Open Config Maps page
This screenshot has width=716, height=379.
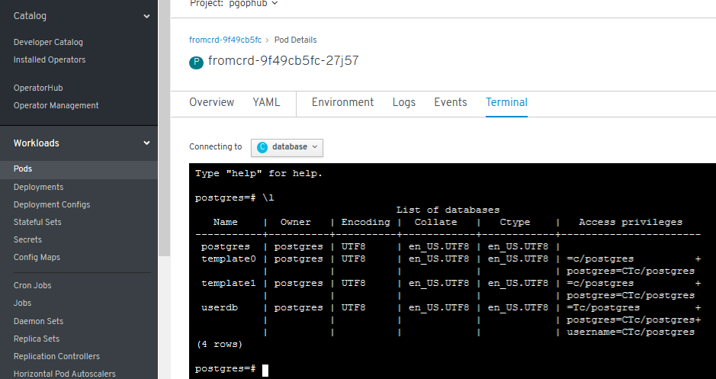tap(37, 258)
